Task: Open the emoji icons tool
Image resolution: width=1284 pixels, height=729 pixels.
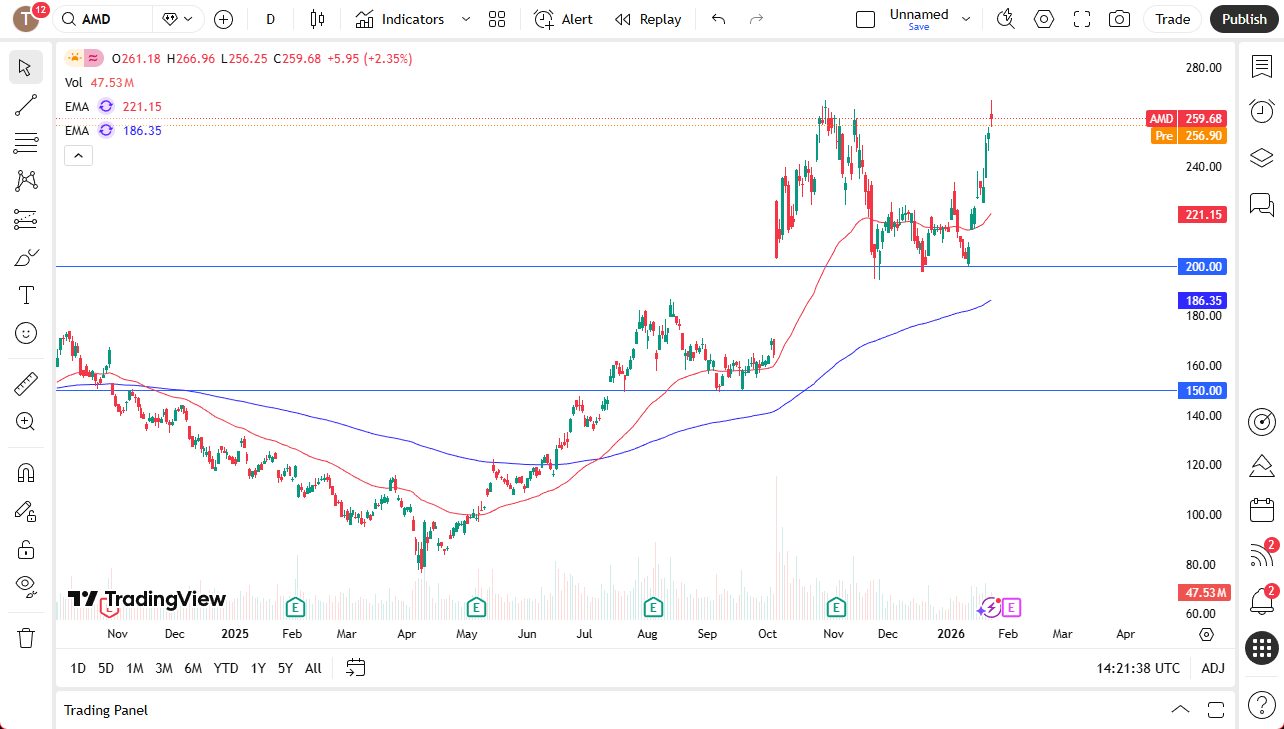Action: point(26,333)
